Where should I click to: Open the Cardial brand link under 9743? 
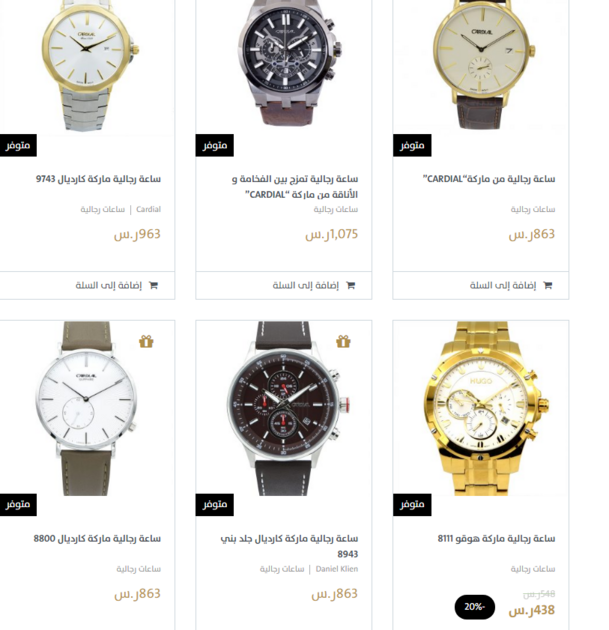coord(148,209)
